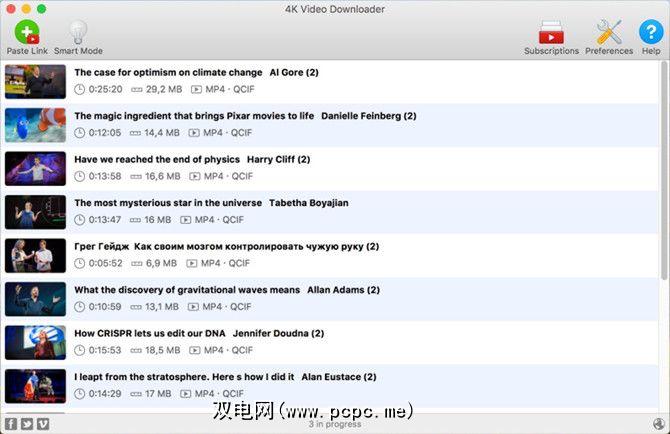Open Facebook icon in status bar

11,424
